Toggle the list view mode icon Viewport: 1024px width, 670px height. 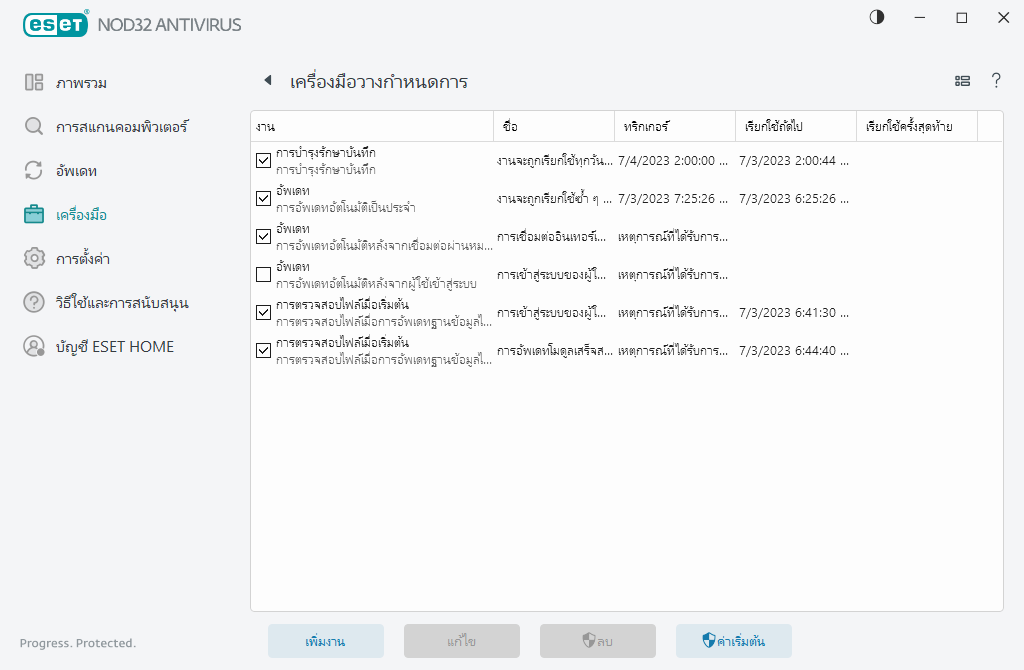(962, 81)
